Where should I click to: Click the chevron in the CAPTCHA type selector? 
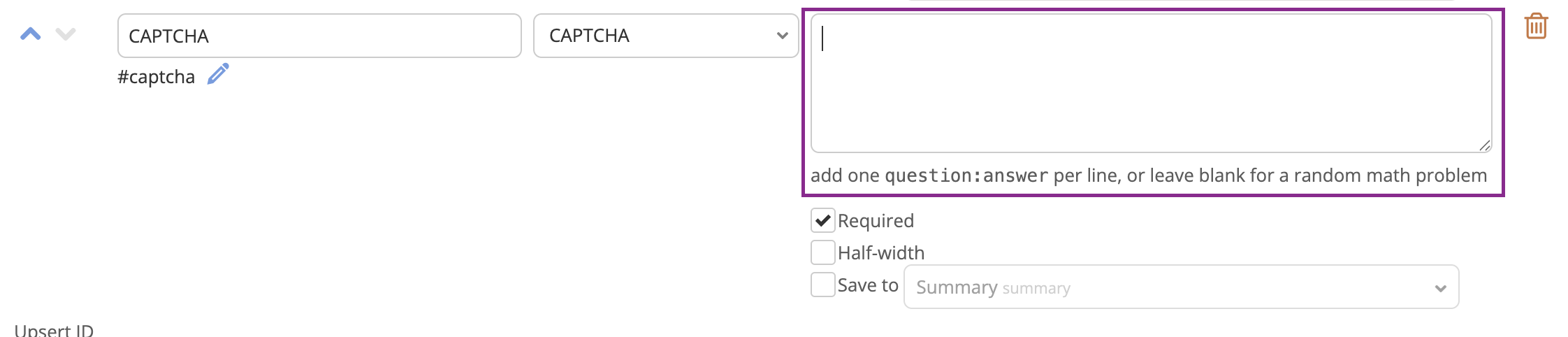pyautogui.click(x=782, y=36)
